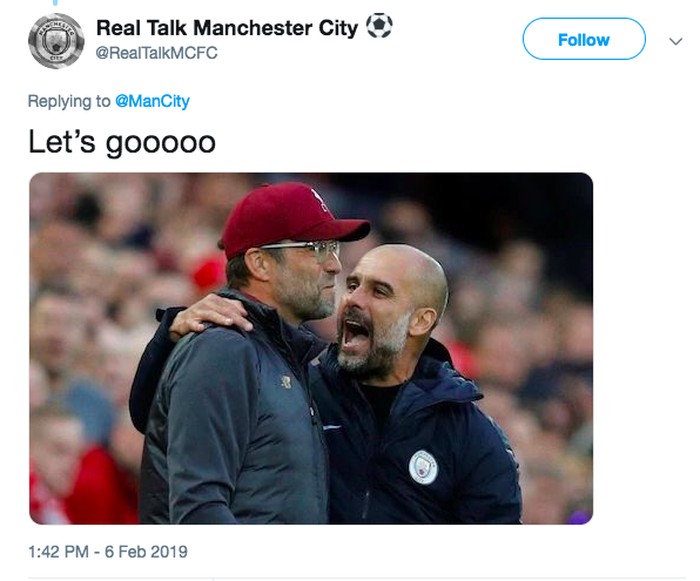Click the emblem on the red cap
The image size is (700, 581).
pos(318,197)
